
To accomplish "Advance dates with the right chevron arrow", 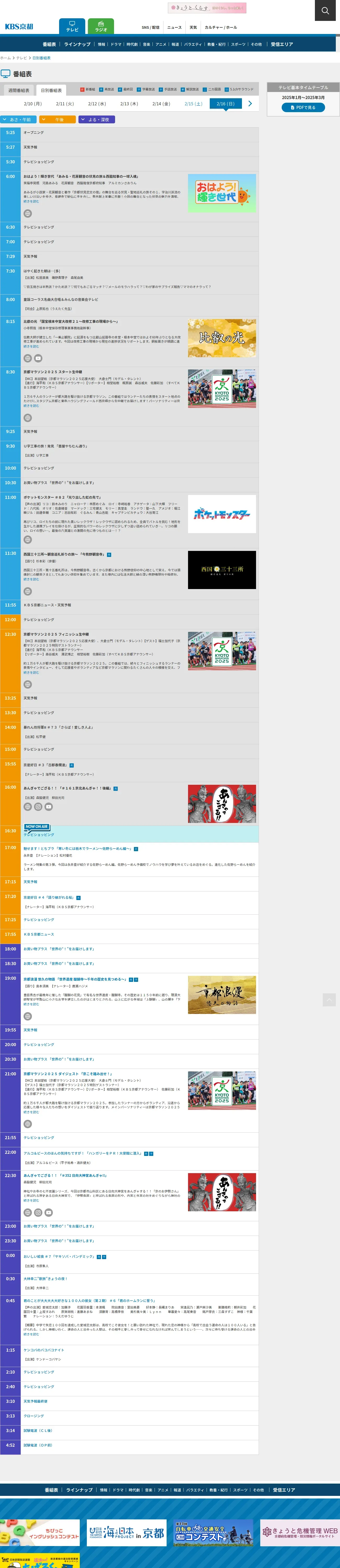I will click(250, 103).
